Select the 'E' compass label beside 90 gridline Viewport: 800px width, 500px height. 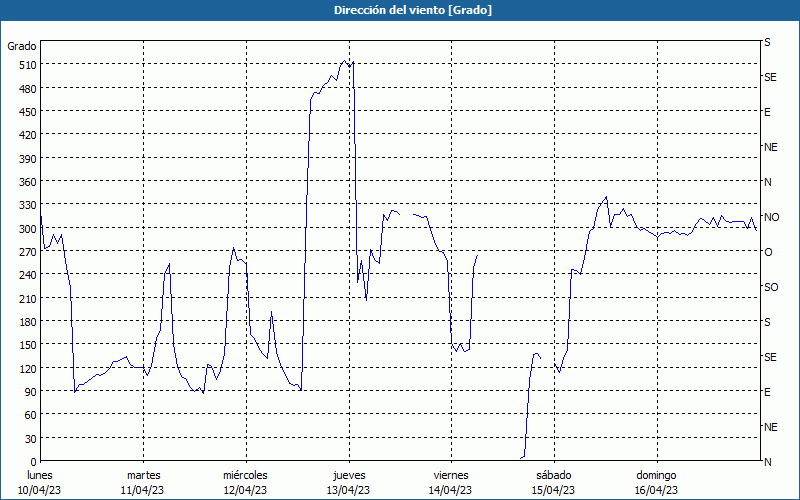tap(767, 392)
